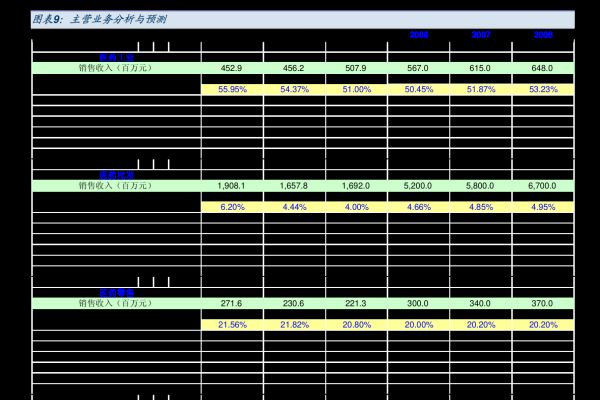The width and height of the screenshot is (600, 400).
Task: Click the 20.00% percentage cell
Action: pyautogui.click(x=418, y=325)
